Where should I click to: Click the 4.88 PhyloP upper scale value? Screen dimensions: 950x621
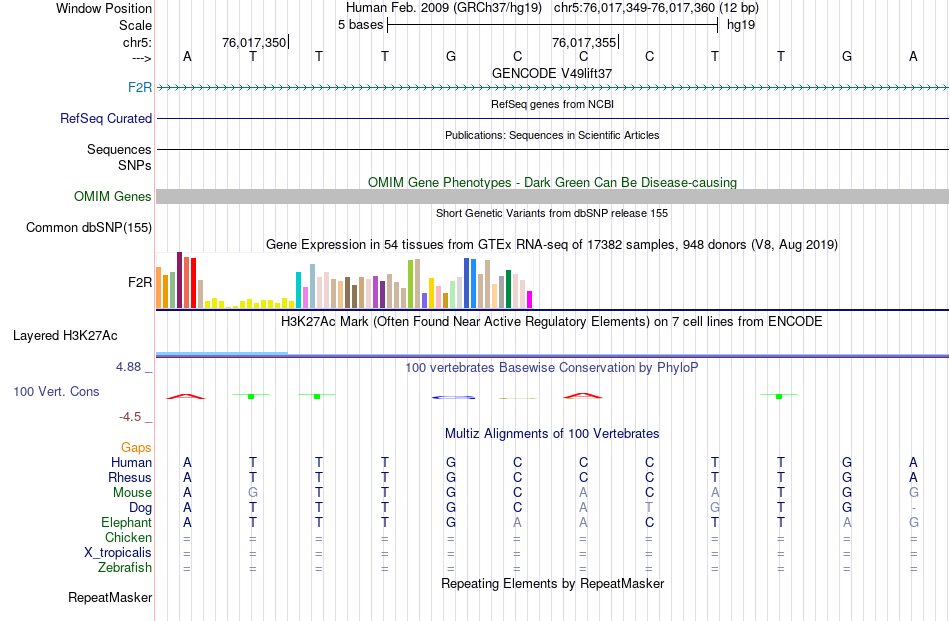coord(128,367)
